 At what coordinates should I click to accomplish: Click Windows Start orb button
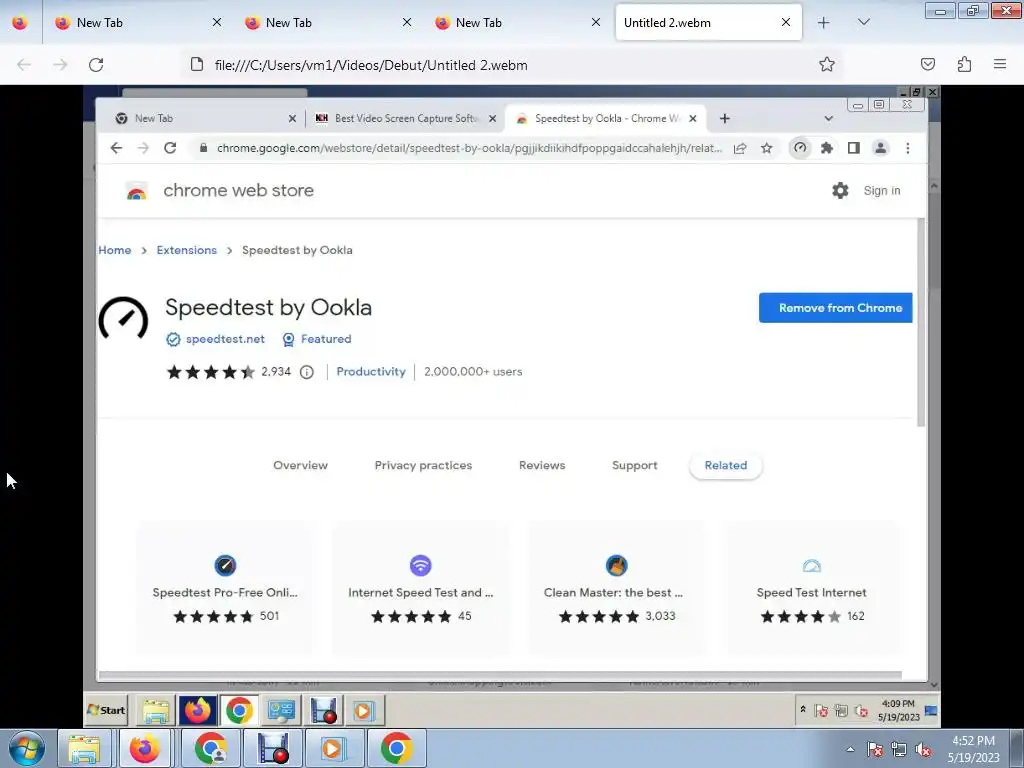[27, 748]
